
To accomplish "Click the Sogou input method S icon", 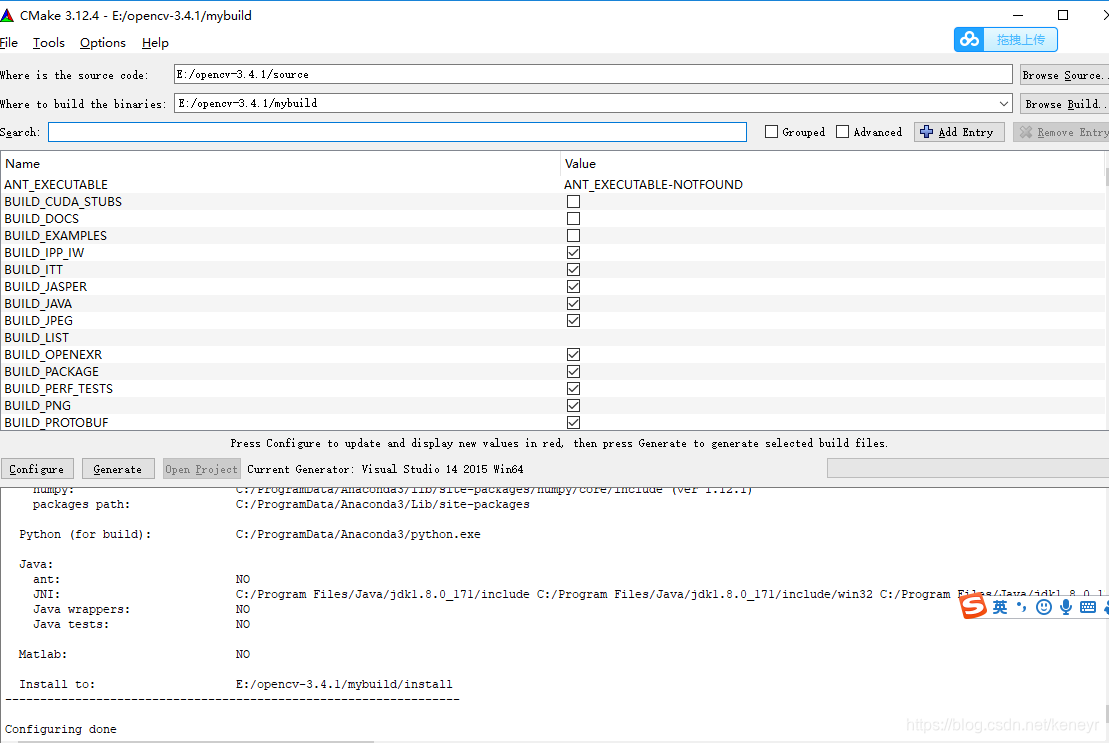I will 973,607.
